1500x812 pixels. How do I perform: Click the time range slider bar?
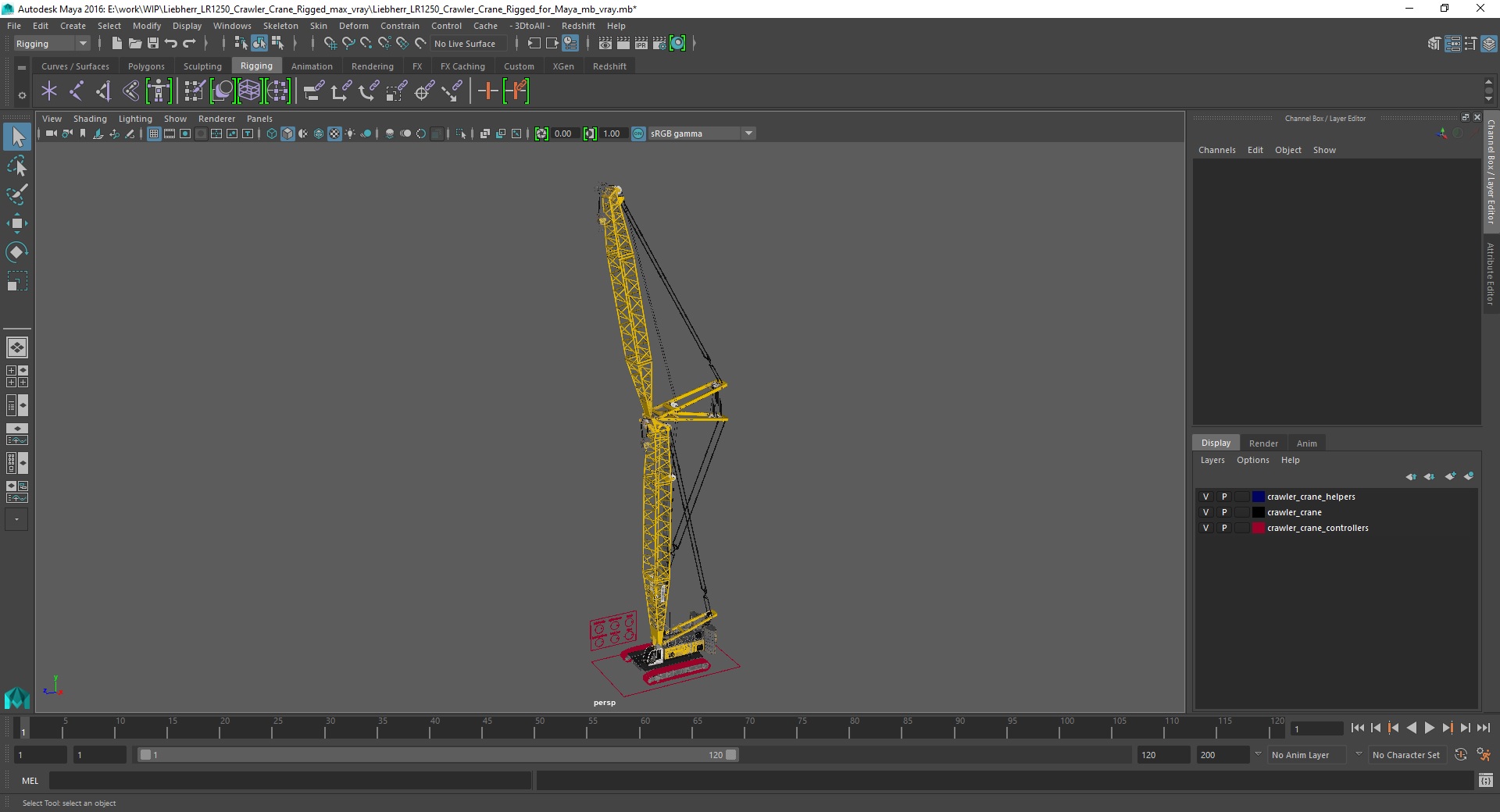[437, 755]
